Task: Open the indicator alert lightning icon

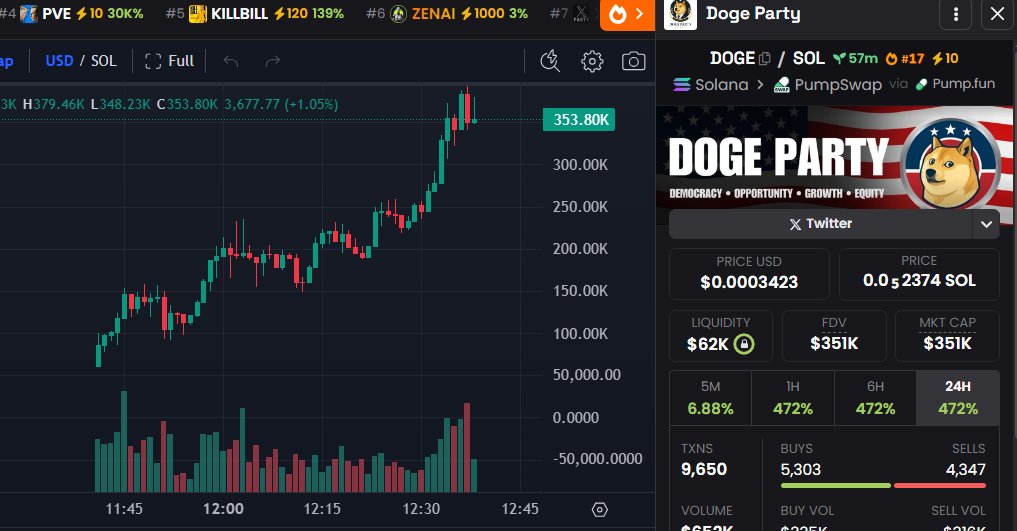Action: click(x=550, y=61)
